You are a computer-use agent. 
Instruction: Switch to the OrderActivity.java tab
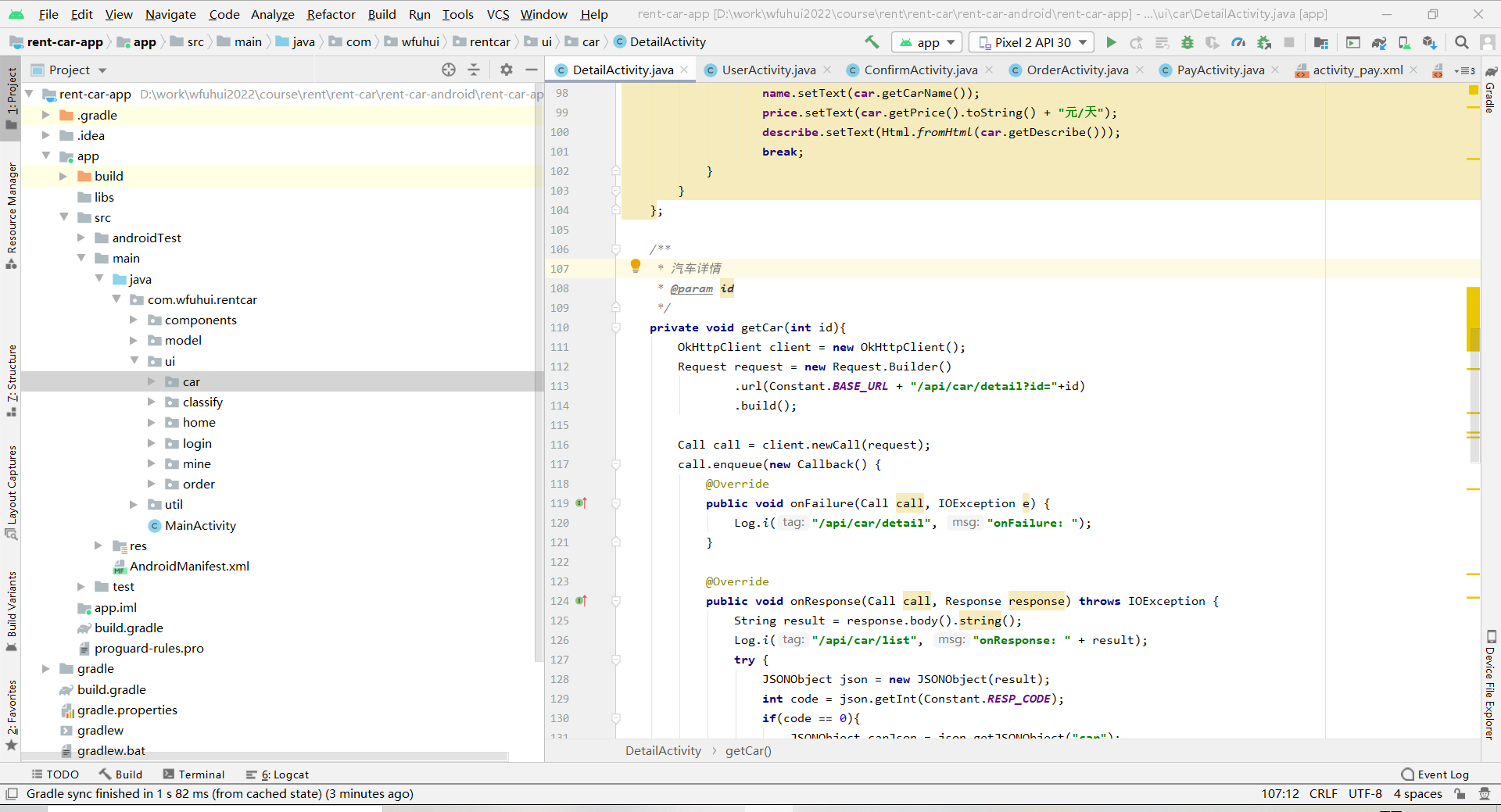(x=1076, y=70)
